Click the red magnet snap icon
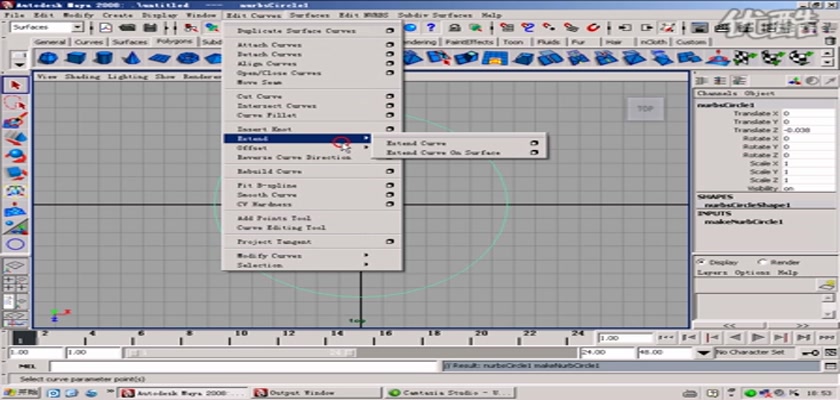The image size is (840, 400). [593, 27]
